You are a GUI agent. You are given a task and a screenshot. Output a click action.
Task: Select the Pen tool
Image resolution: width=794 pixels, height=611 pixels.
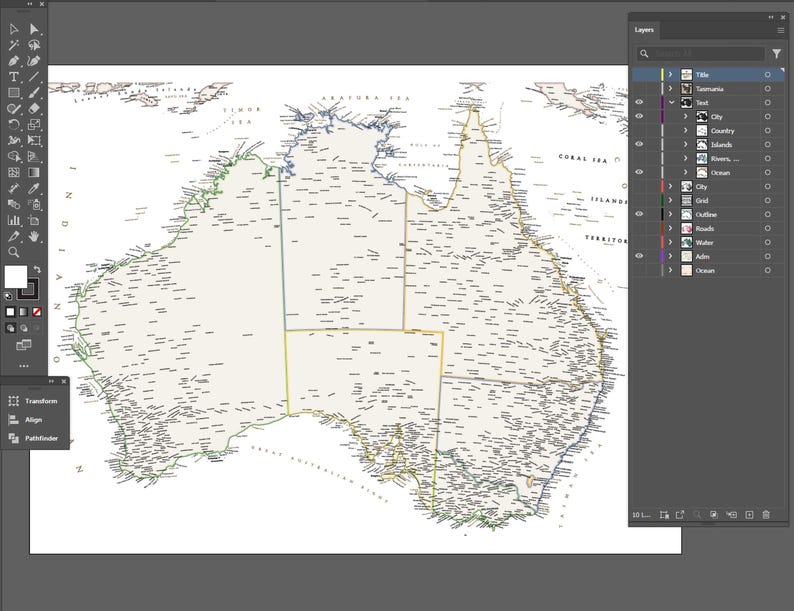coord(14,61)
